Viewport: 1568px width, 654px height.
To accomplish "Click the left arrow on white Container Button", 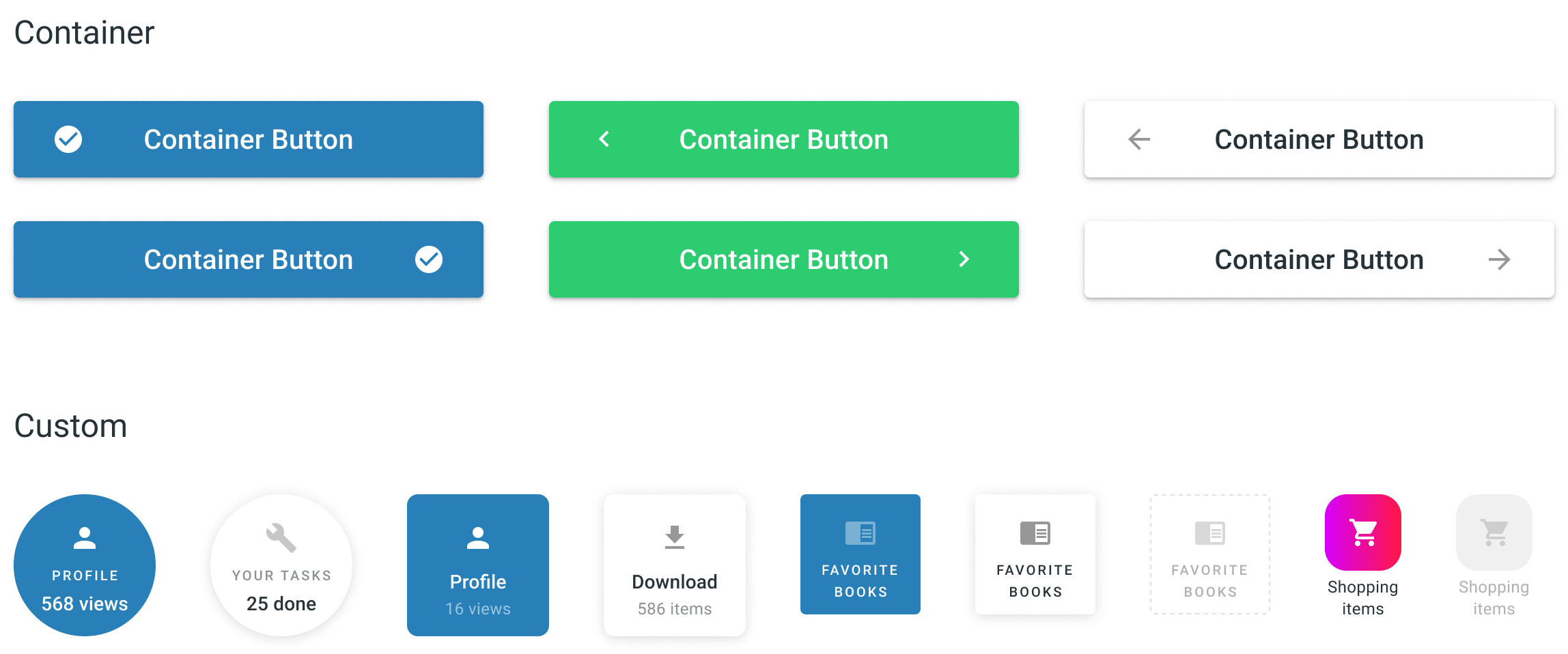I will pyautogui.click(x=1139, y=139).
